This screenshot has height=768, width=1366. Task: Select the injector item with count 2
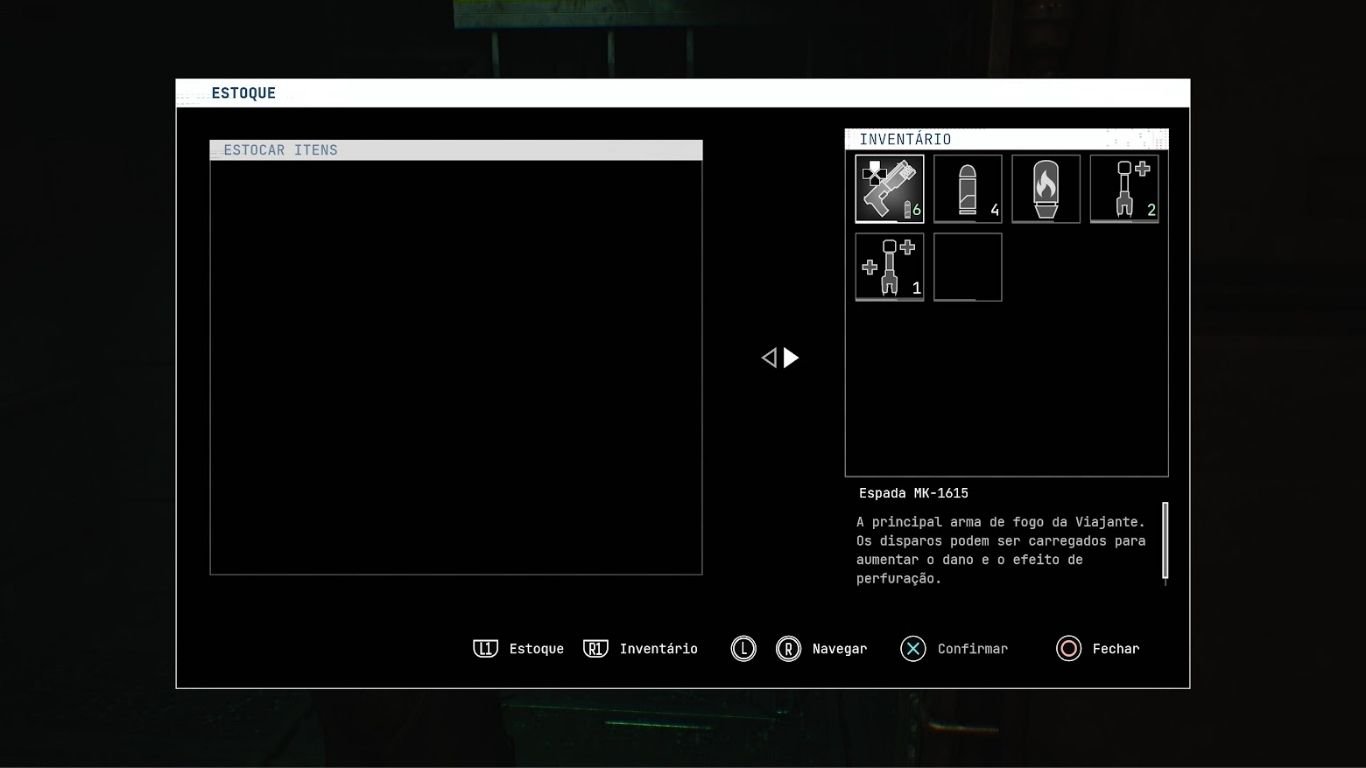point(1124,188)
